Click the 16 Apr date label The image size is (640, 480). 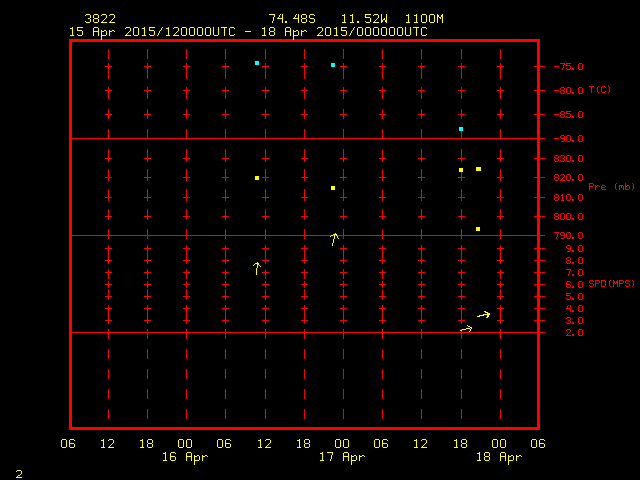(185, 457)
